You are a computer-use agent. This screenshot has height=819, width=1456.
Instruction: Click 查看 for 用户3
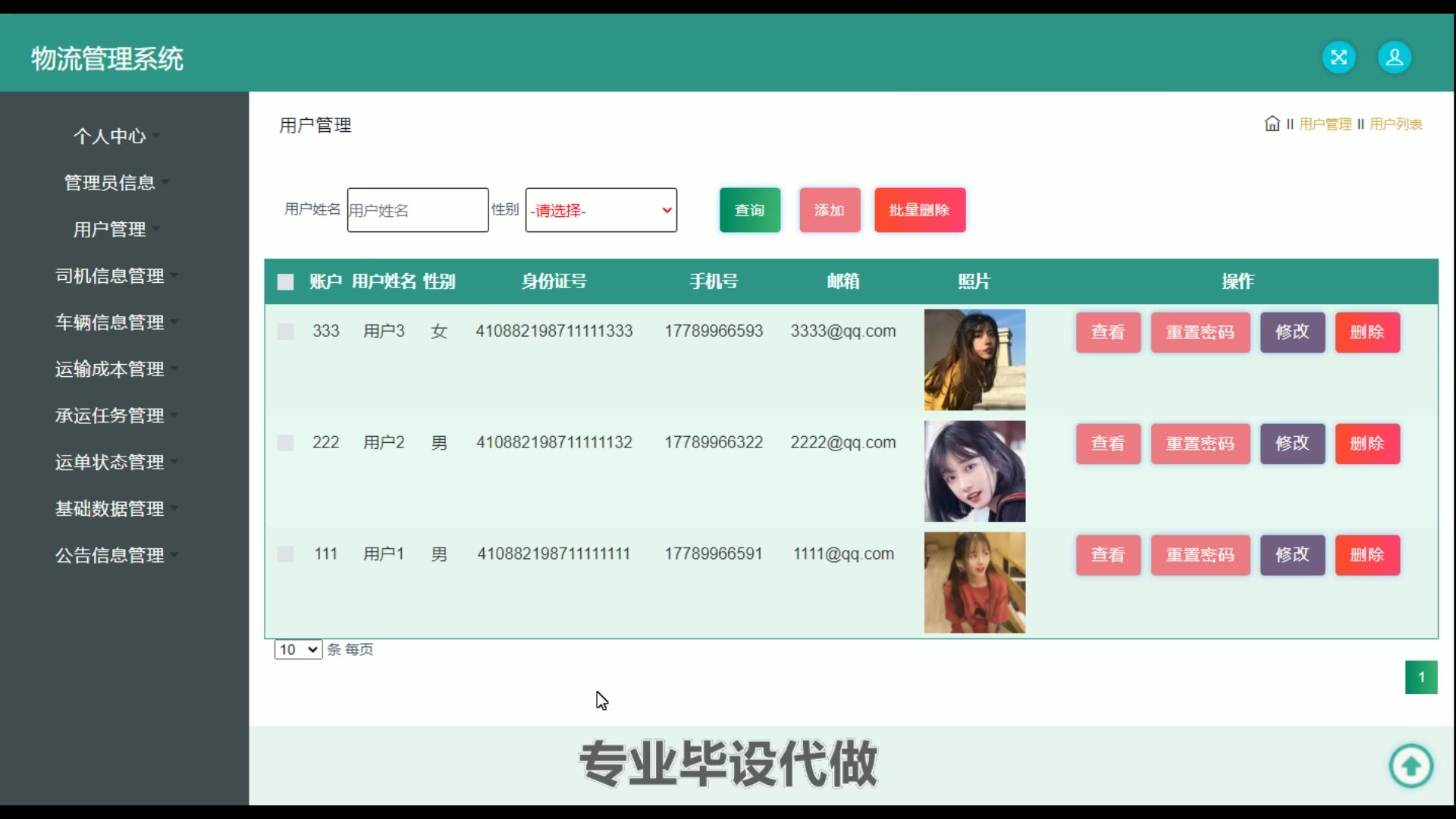point(1108,332)
